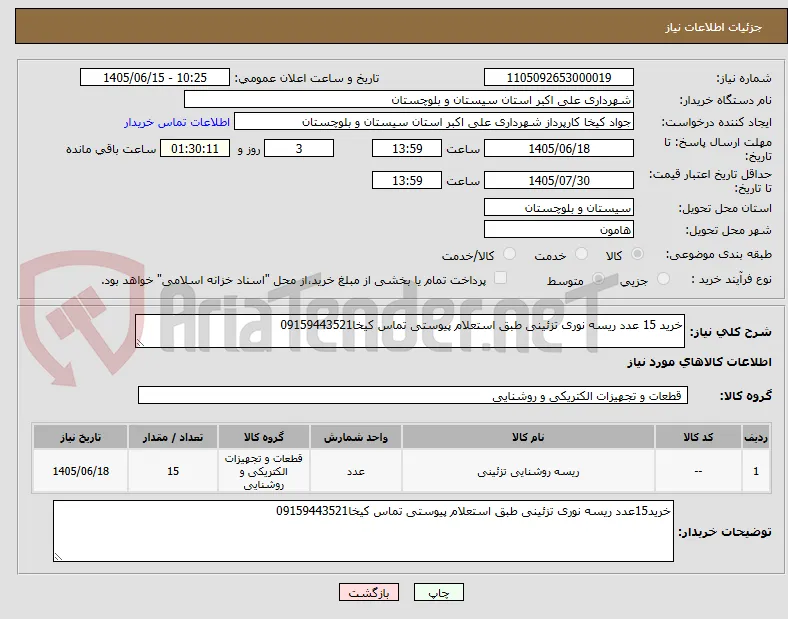Select the کالا/خدمت radio button
This screenshot has width=788, height=619.
pyautogui.click(x=510, y=254)
